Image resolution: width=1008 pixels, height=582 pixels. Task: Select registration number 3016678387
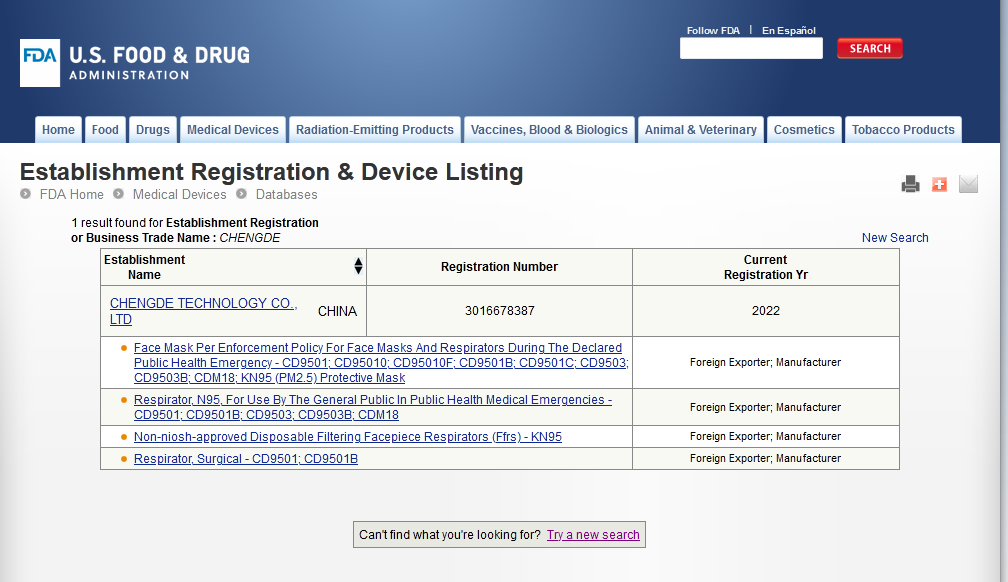[x=500, y=311]
